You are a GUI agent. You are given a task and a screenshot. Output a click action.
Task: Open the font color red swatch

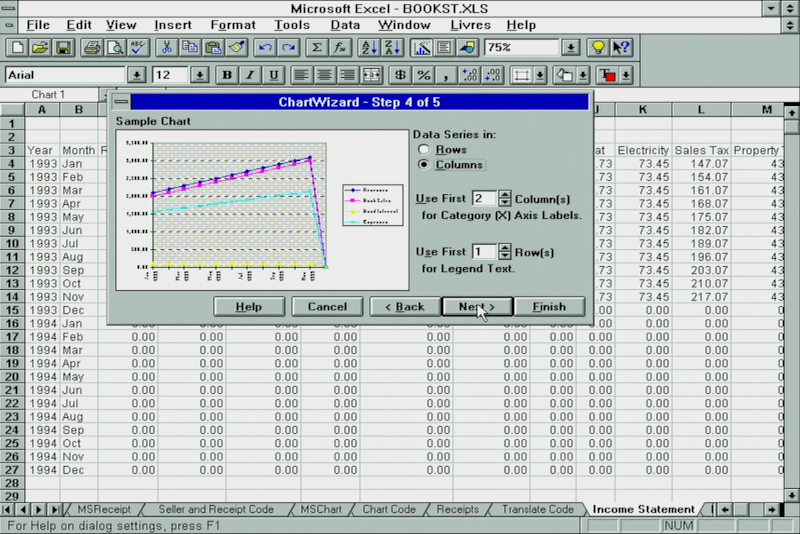[606, 75]
